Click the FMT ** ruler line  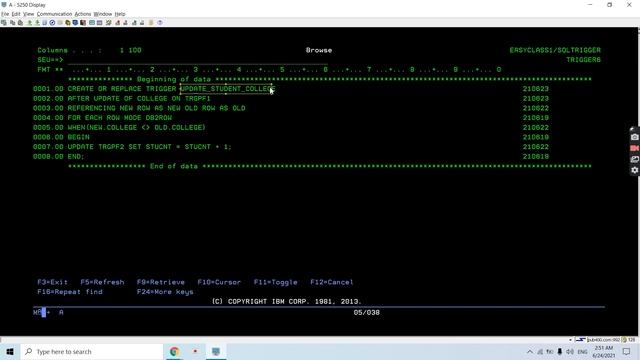(269, 70)
